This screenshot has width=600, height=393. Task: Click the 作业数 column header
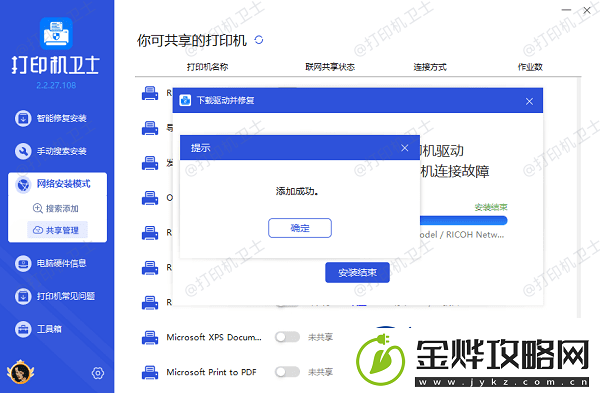530,67
